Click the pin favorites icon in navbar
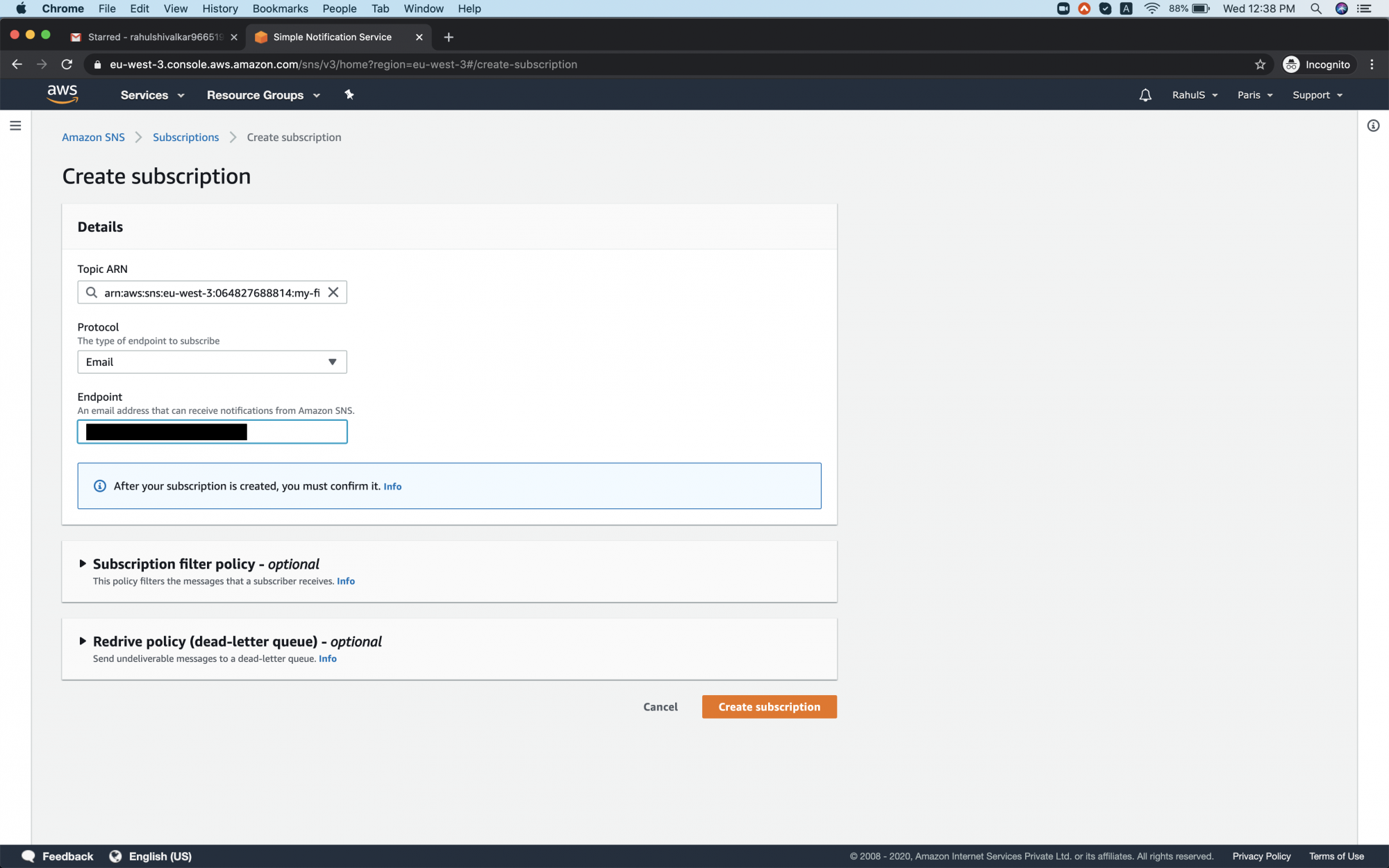Image resolution: width=1389 pixels, height=868 pixels. (349, 94)
